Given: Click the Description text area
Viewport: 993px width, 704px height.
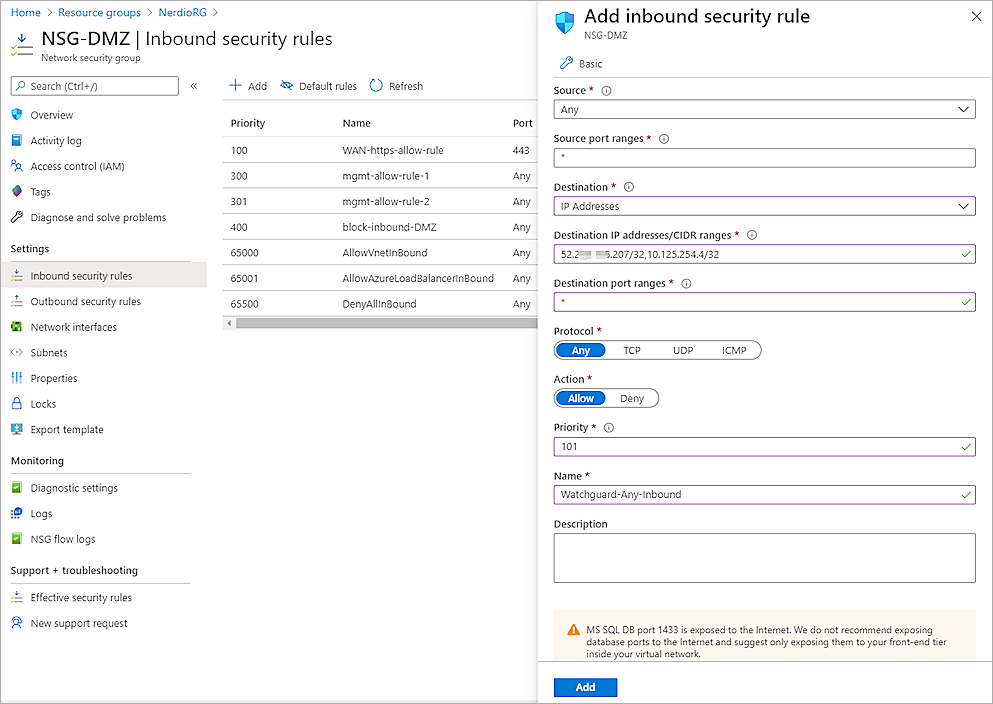Looking at the screenshot, I should pyautogui.click(x=765, y=556).
